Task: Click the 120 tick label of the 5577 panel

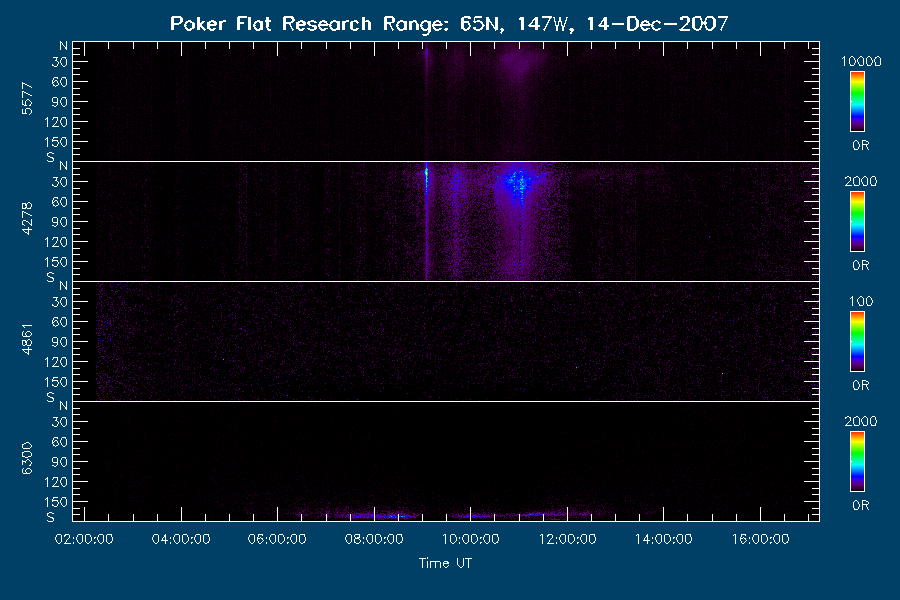Action: coord(56,122)
